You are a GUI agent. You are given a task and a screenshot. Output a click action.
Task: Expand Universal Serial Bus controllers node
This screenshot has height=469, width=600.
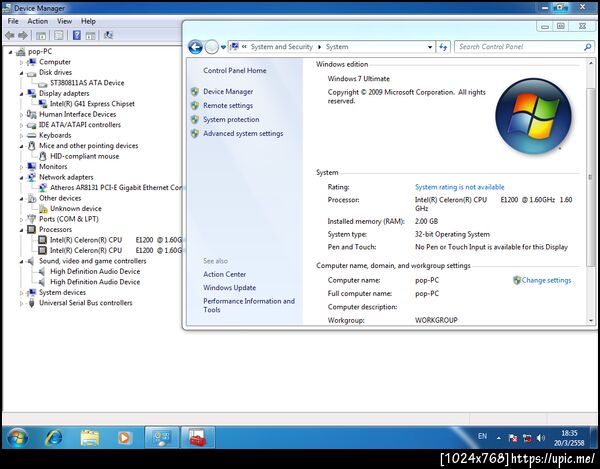point(21,303)
